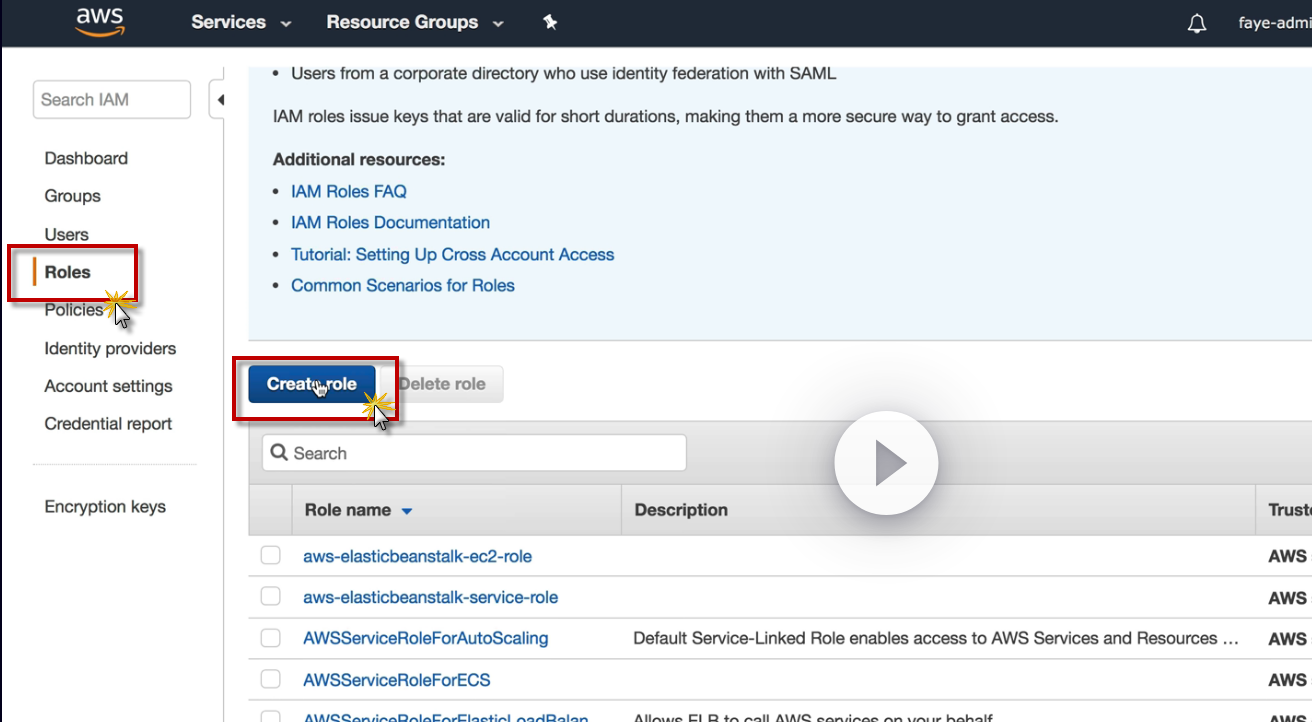This screenshot has width=1312, height=722.
Task: Click the Delete role button
Action: tap(442, 384)
